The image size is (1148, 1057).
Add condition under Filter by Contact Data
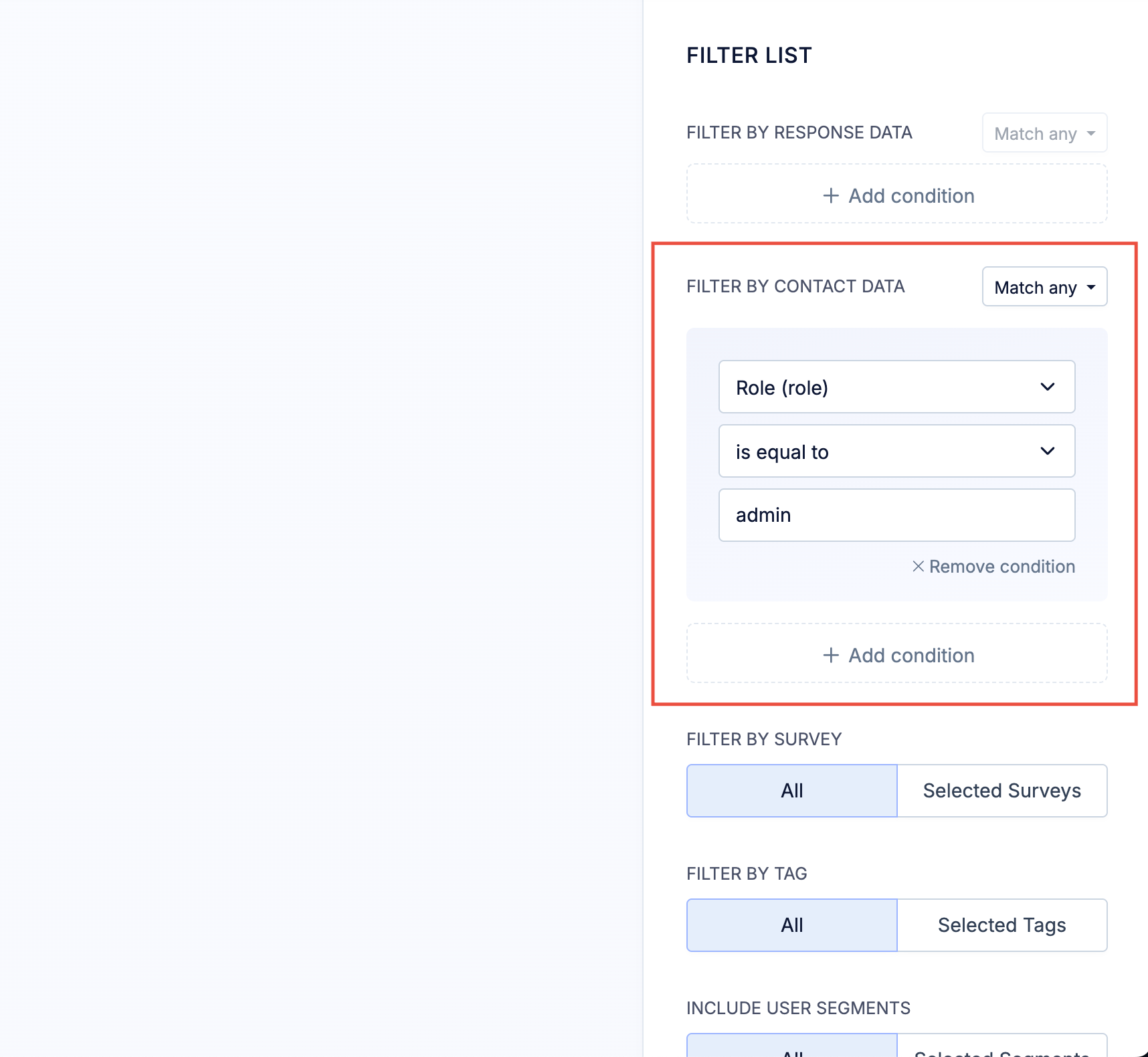click(x=896, y=655)
